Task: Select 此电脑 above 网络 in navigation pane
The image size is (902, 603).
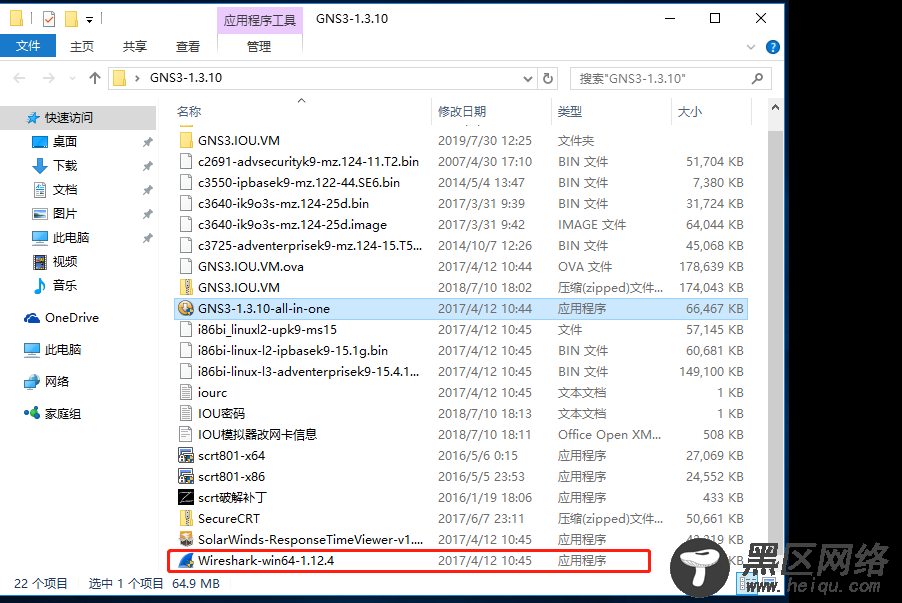Action: 52,349
